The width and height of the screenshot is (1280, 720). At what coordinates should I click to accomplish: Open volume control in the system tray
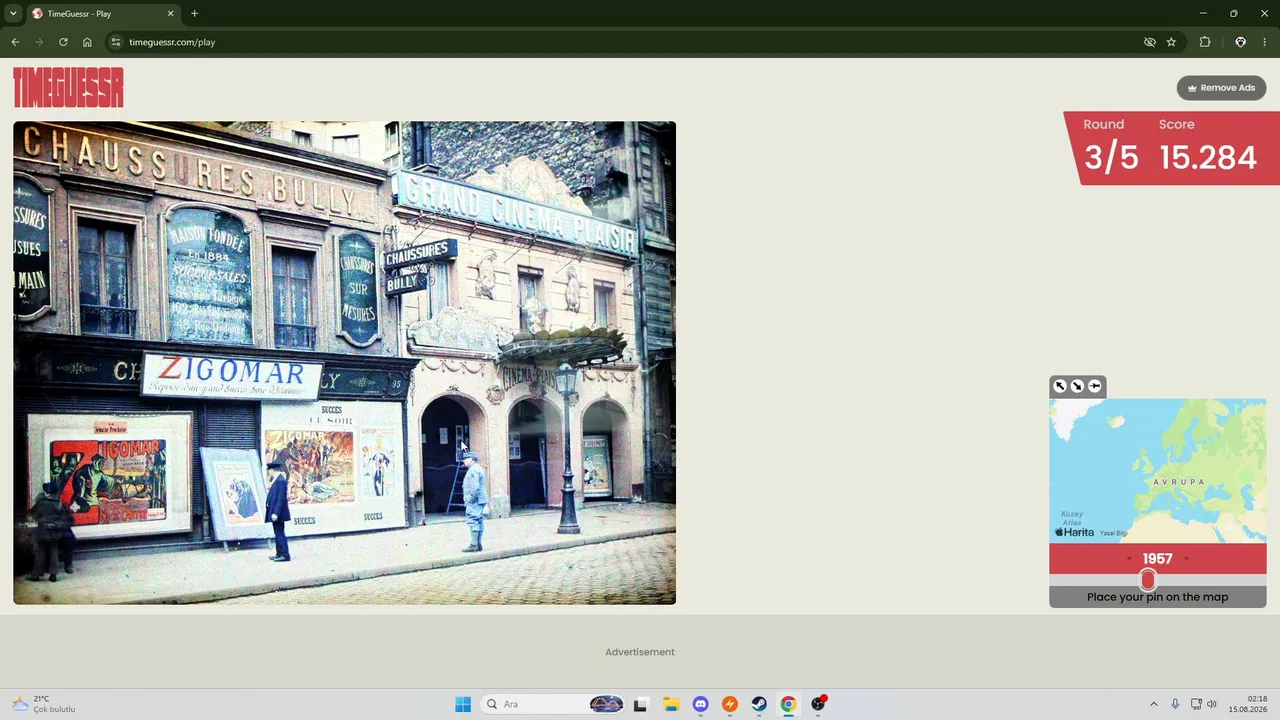1212,704
